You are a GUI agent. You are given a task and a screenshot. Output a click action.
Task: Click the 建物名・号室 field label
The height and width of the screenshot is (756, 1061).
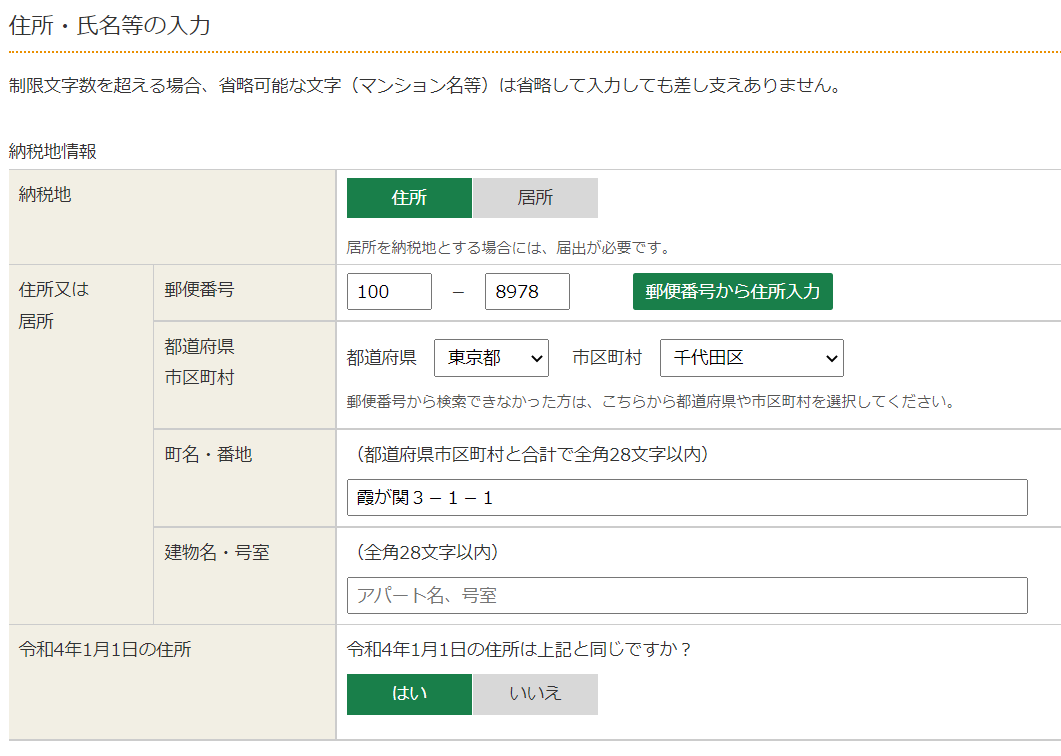[217, 552]
